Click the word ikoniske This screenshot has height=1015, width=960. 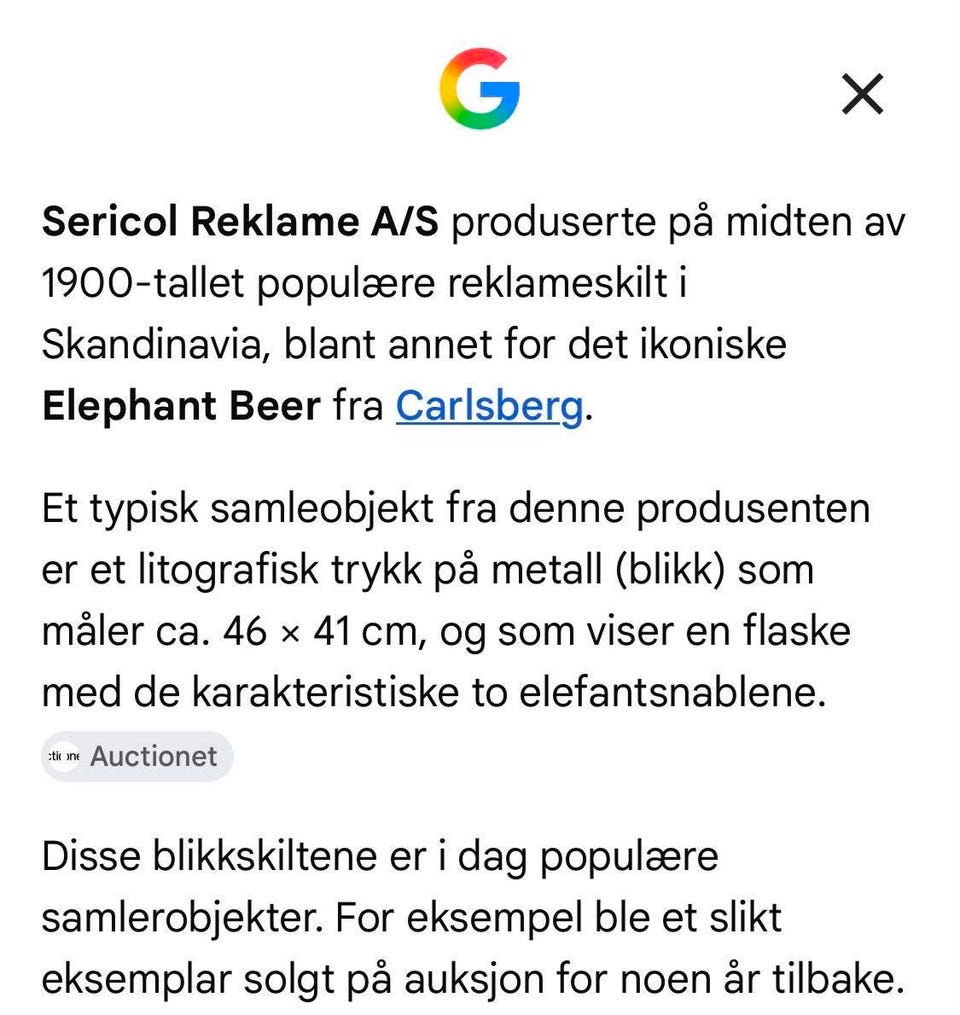713,344
